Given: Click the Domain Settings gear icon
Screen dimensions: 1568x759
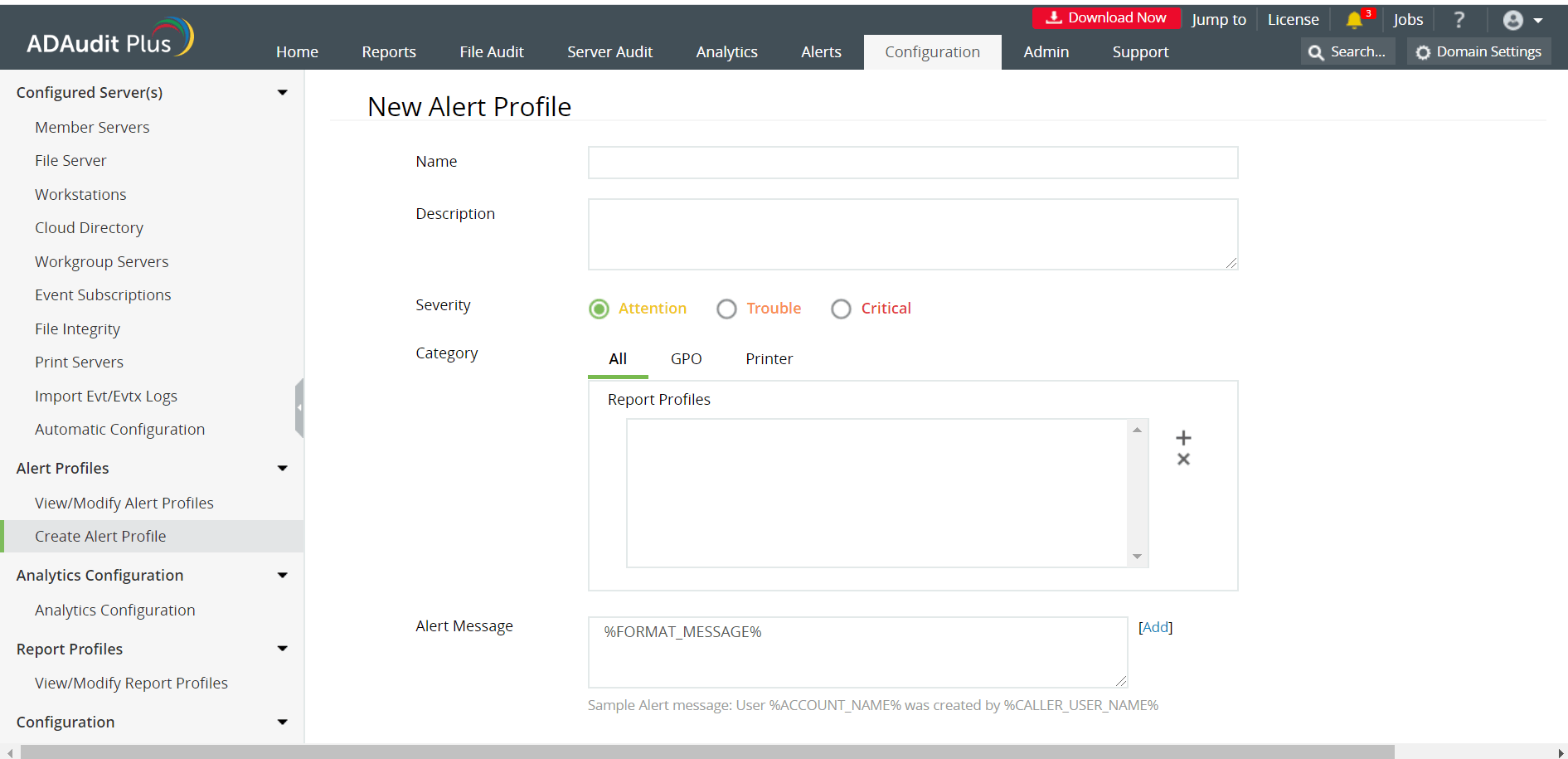Looking at the screenshot, I should pyautogui.click(x=1423, y=51).
